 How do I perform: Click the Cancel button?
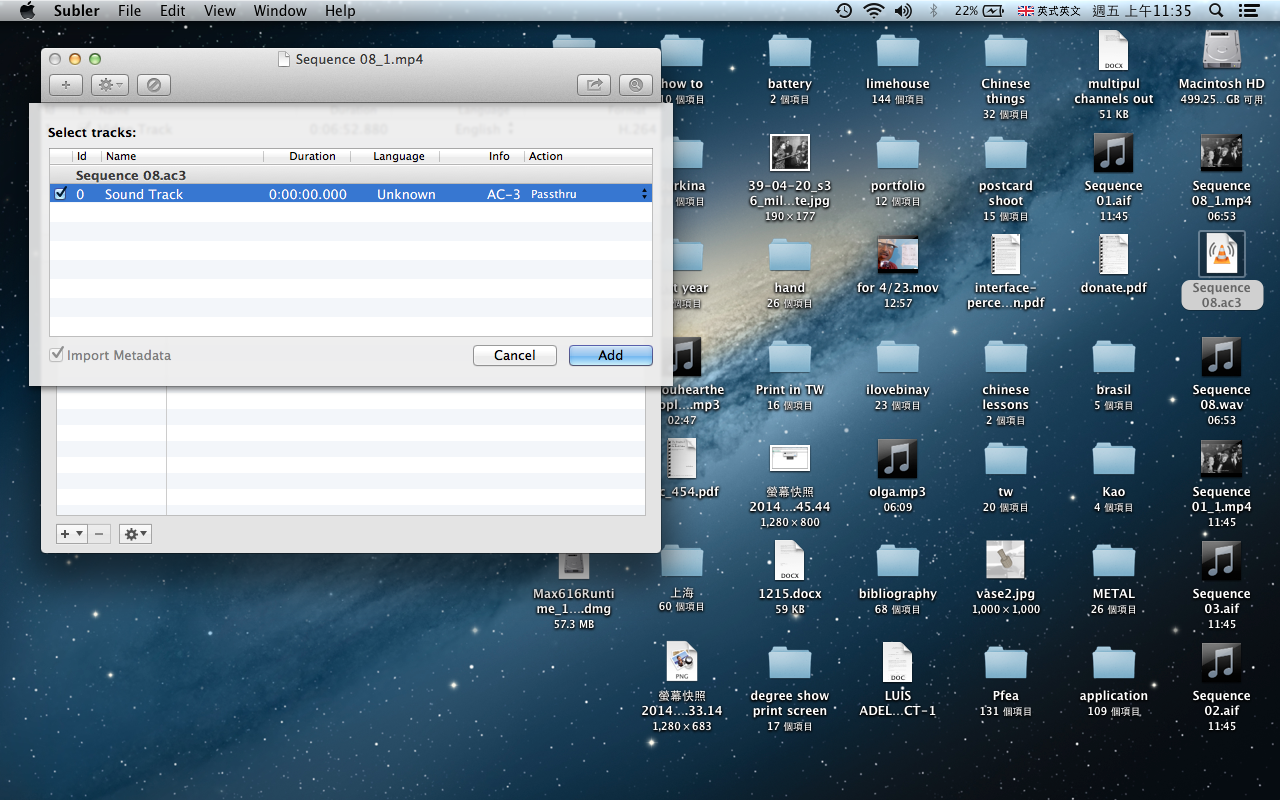click(x=514, y=355)
